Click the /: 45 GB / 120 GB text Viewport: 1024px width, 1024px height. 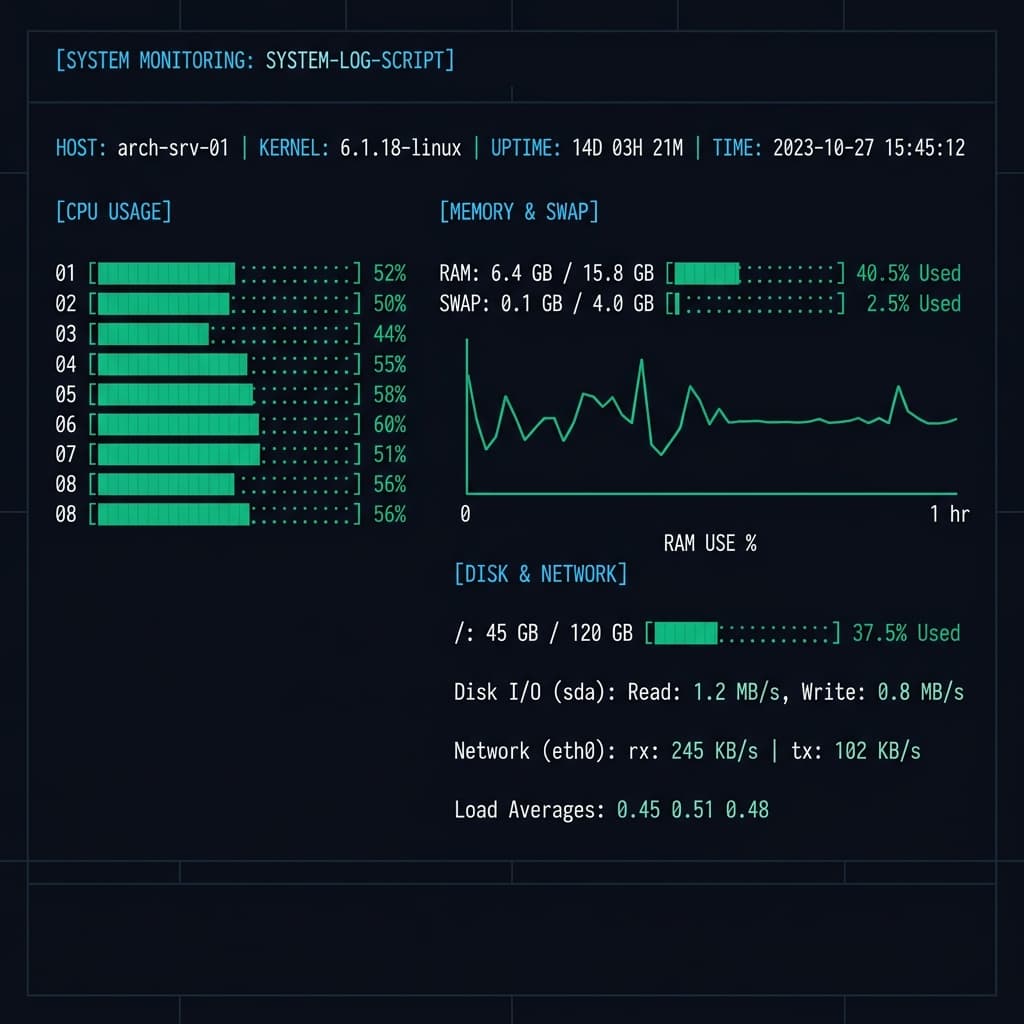543,633
